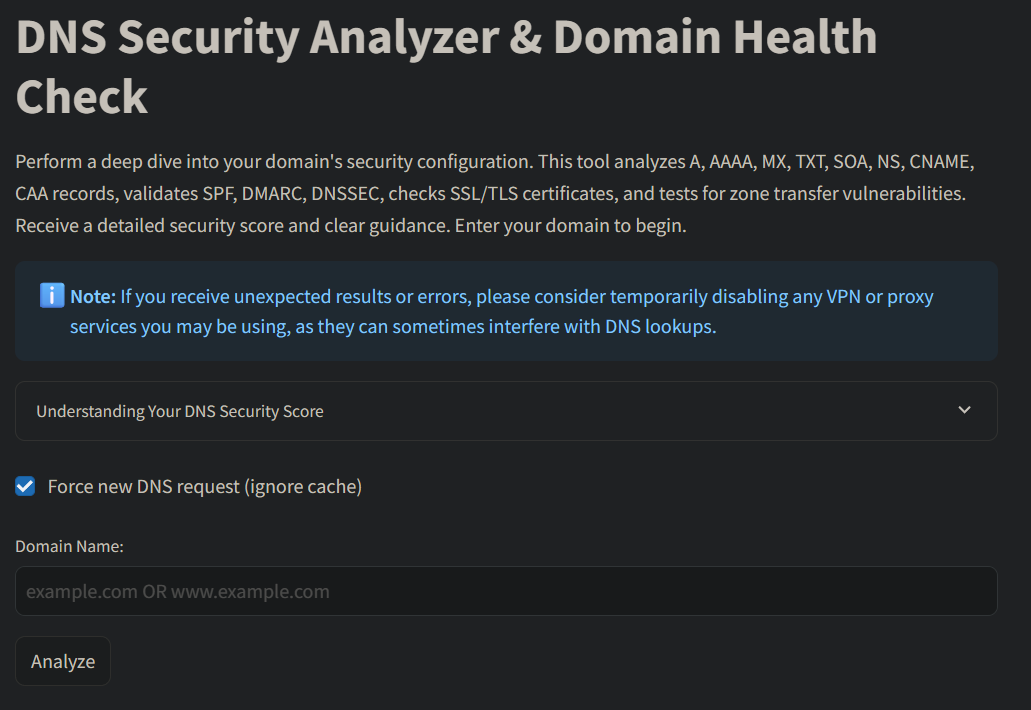1031x710 pixels.
Task: Click the "Enter your domain to begin" sentence
Action: click(570, 225)
